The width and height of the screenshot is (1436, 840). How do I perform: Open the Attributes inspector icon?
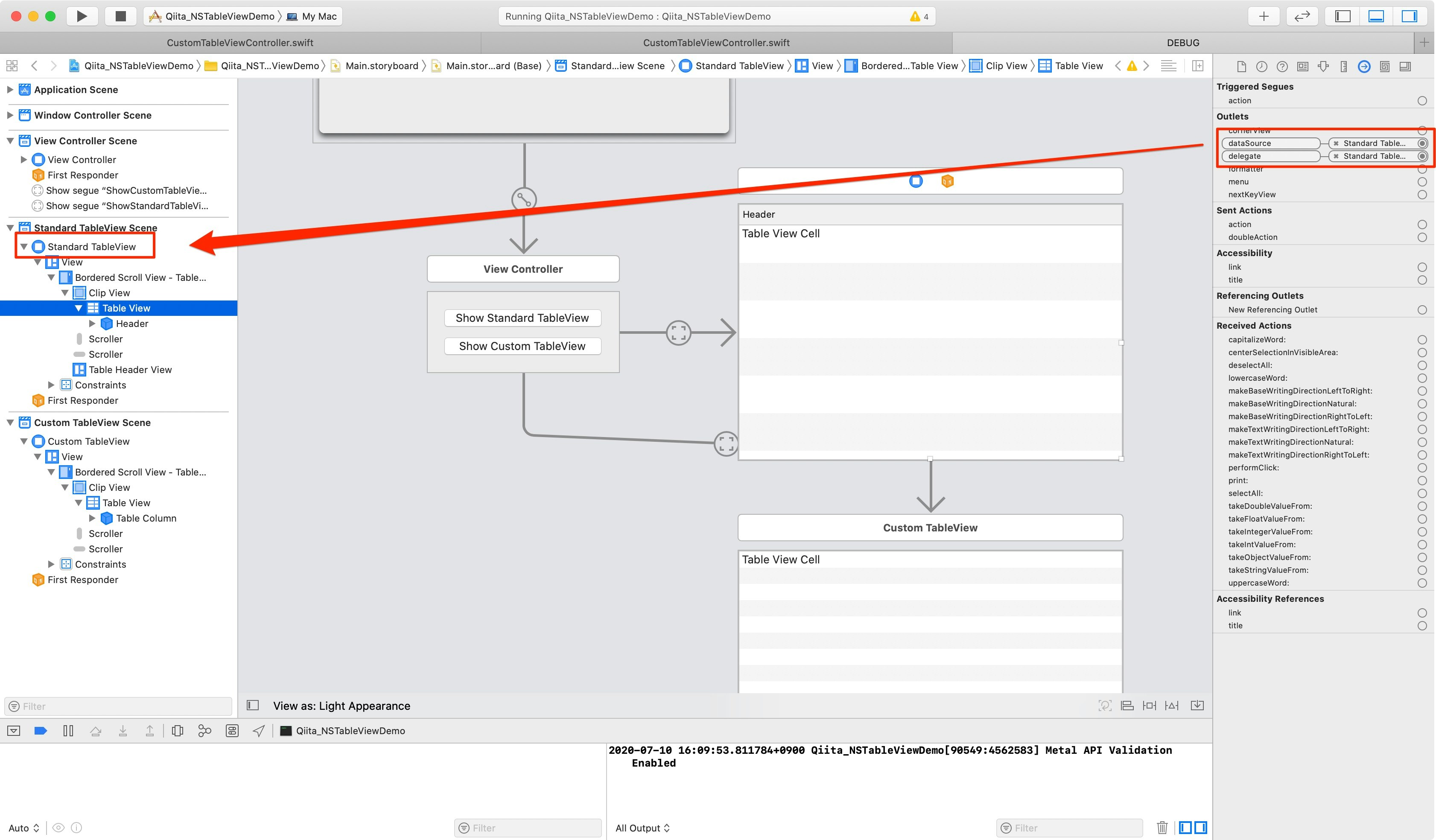click(x=1323, y=67)
